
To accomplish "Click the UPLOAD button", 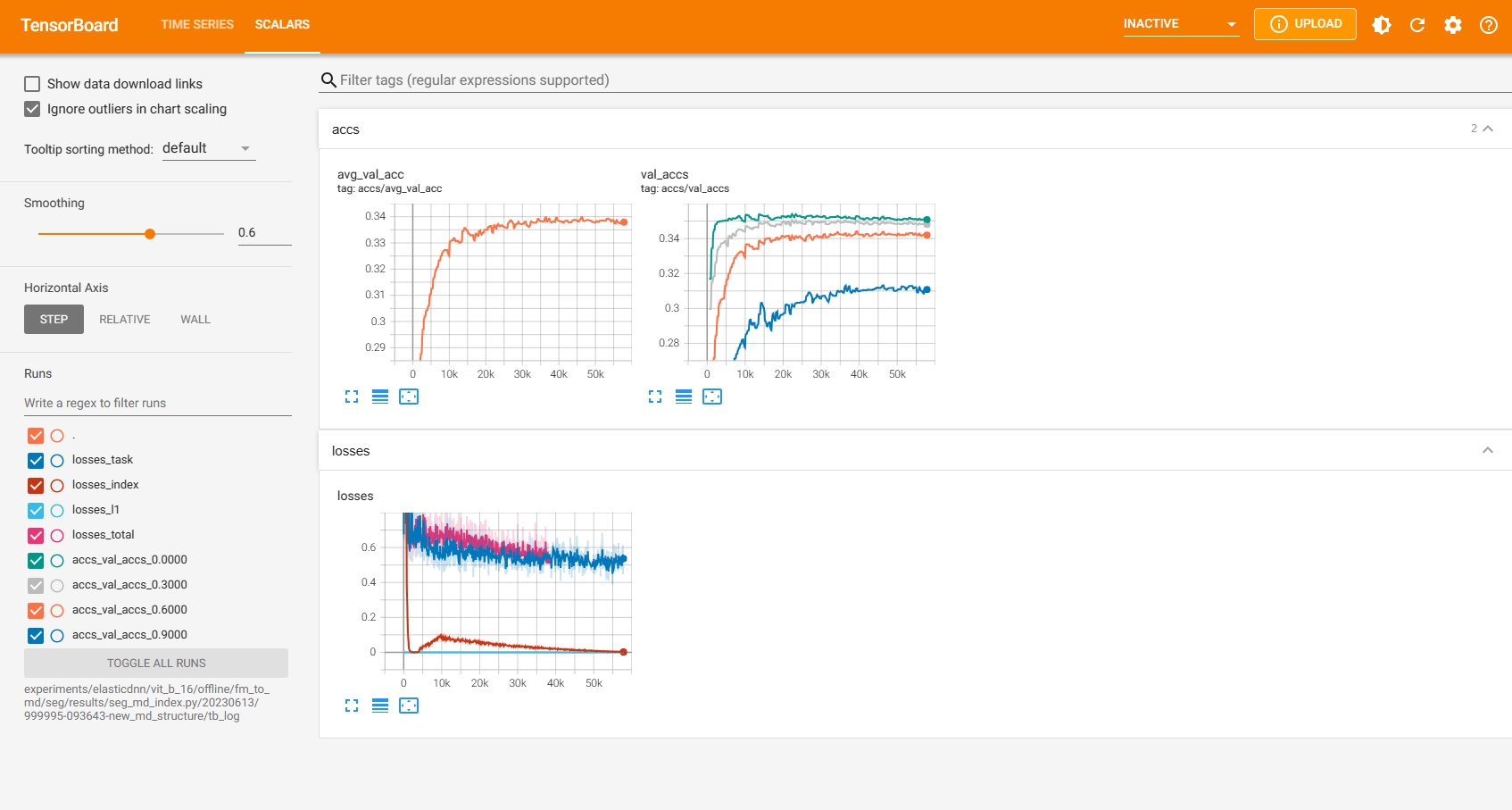I will point(1305,24).
